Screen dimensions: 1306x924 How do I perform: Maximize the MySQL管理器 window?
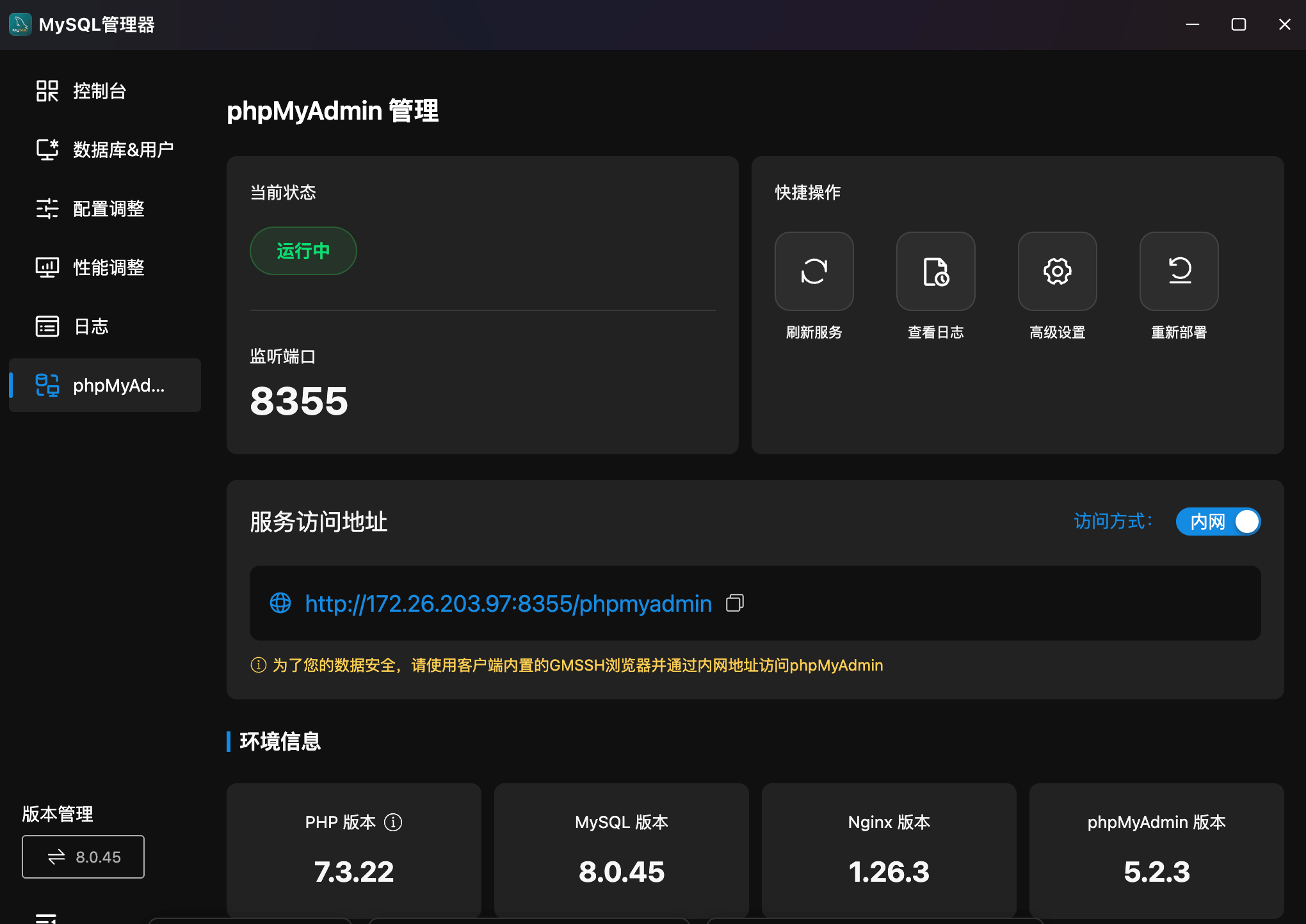coord(1239,24)
